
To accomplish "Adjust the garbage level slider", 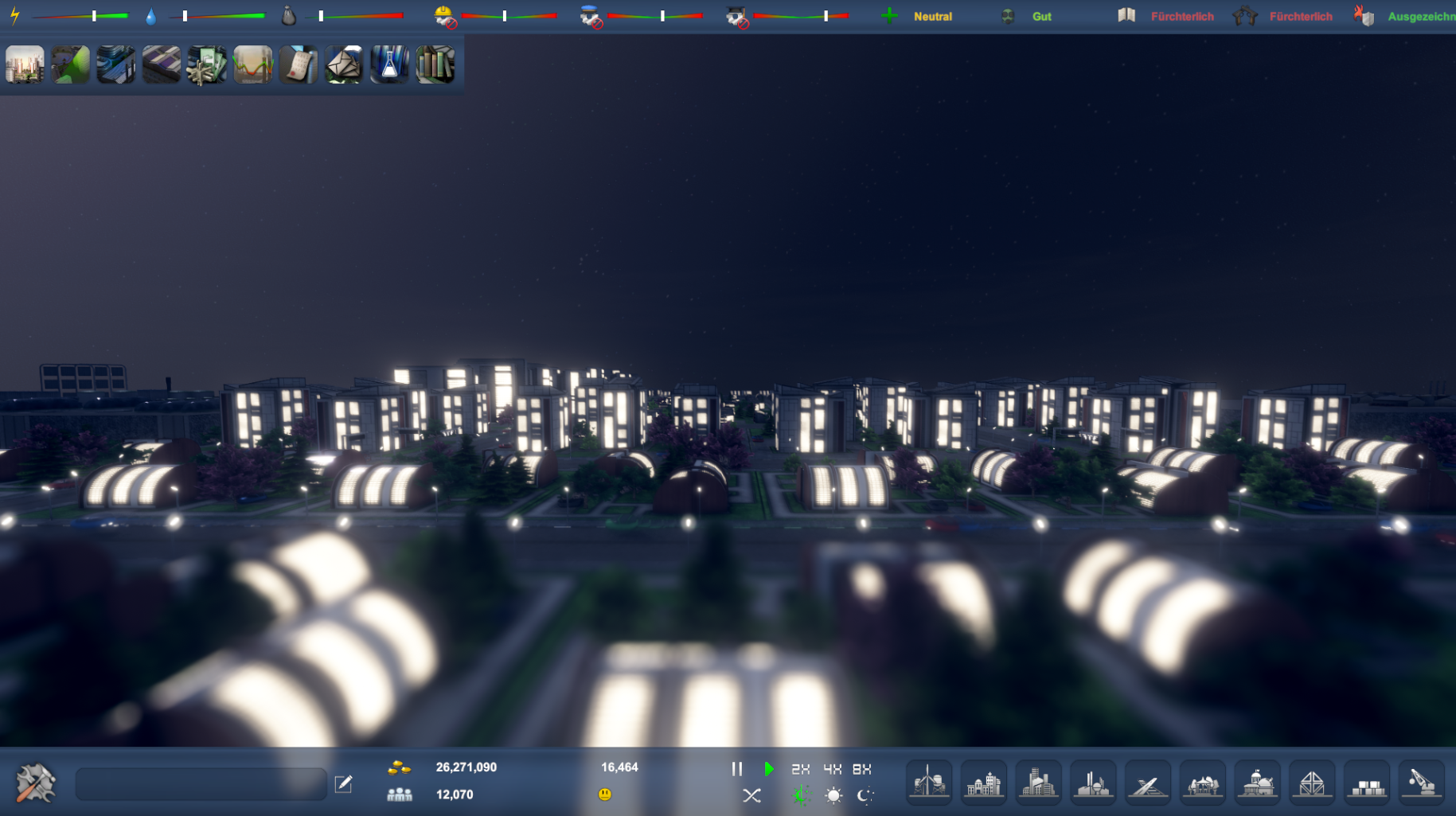I will click(x=355, y=16).
